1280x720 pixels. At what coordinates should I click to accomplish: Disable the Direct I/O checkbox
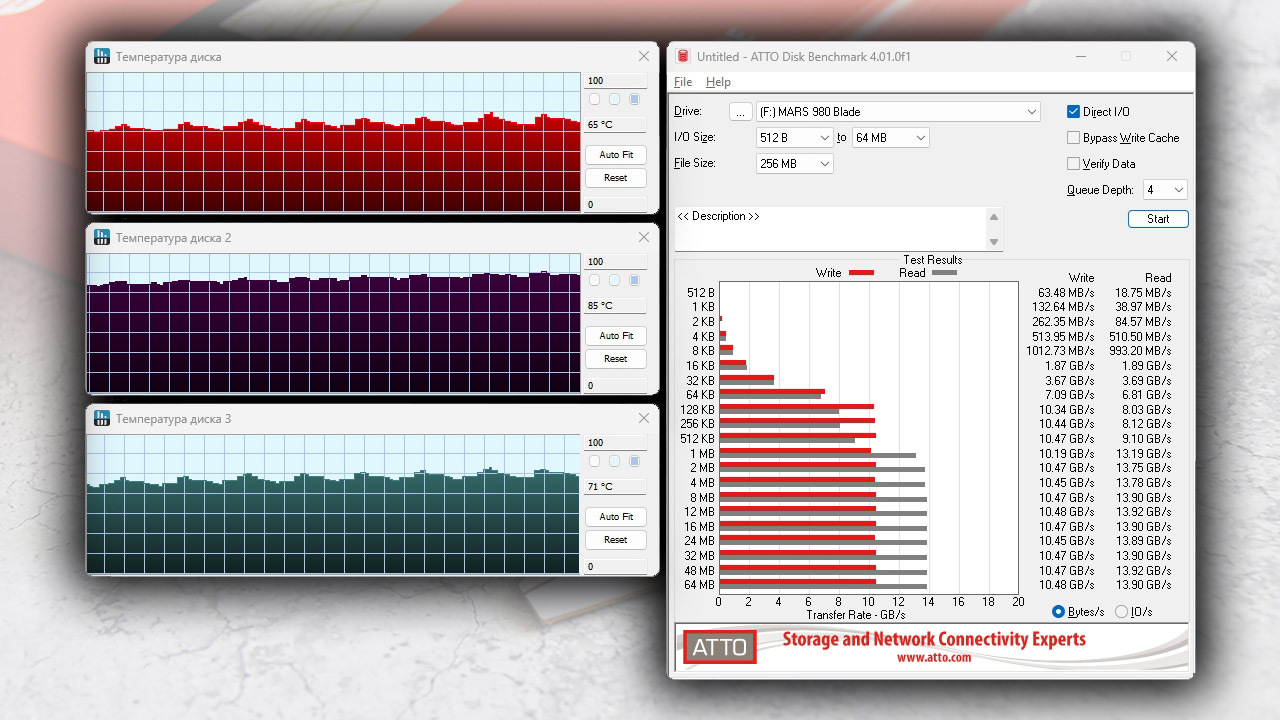click(x=1074, y=112)
